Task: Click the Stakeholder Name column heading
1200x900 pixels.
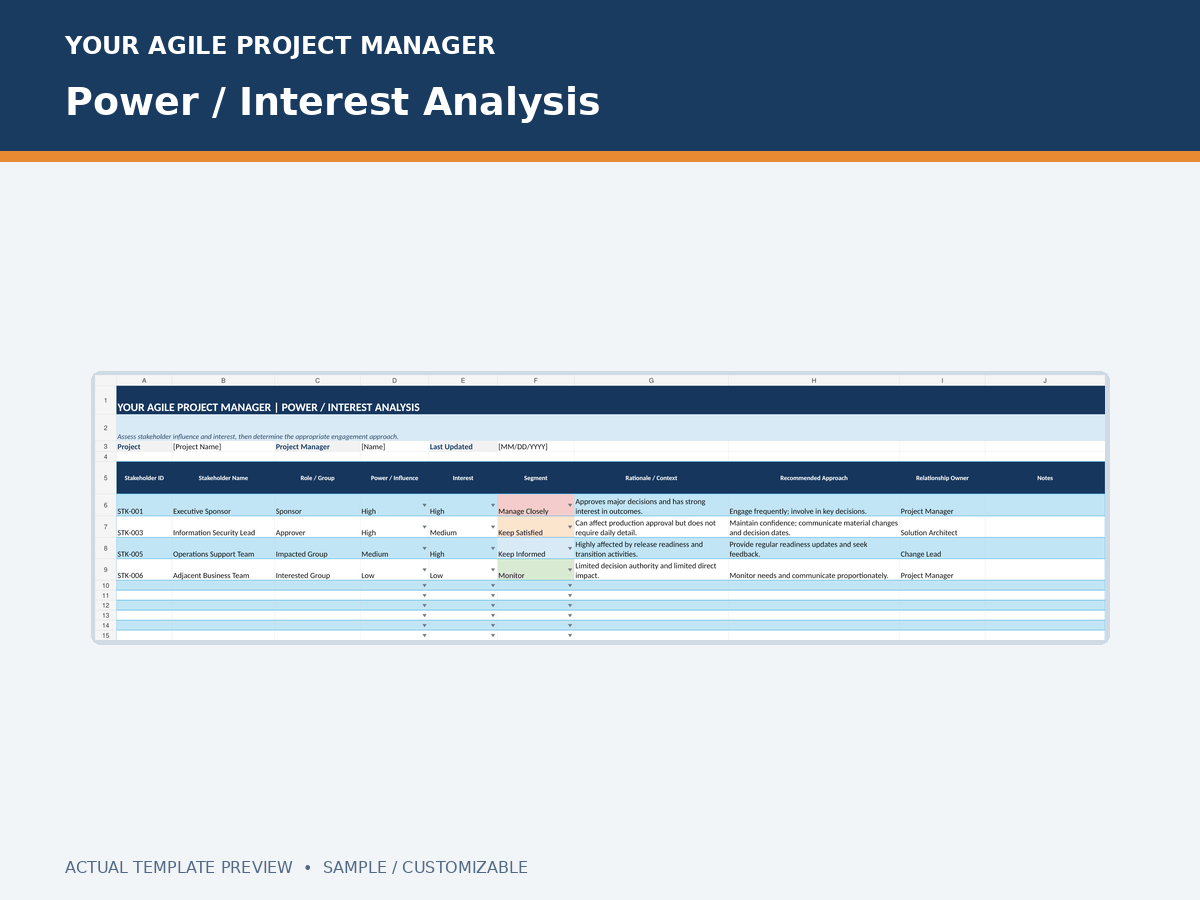Action: (x=223, y=478)
